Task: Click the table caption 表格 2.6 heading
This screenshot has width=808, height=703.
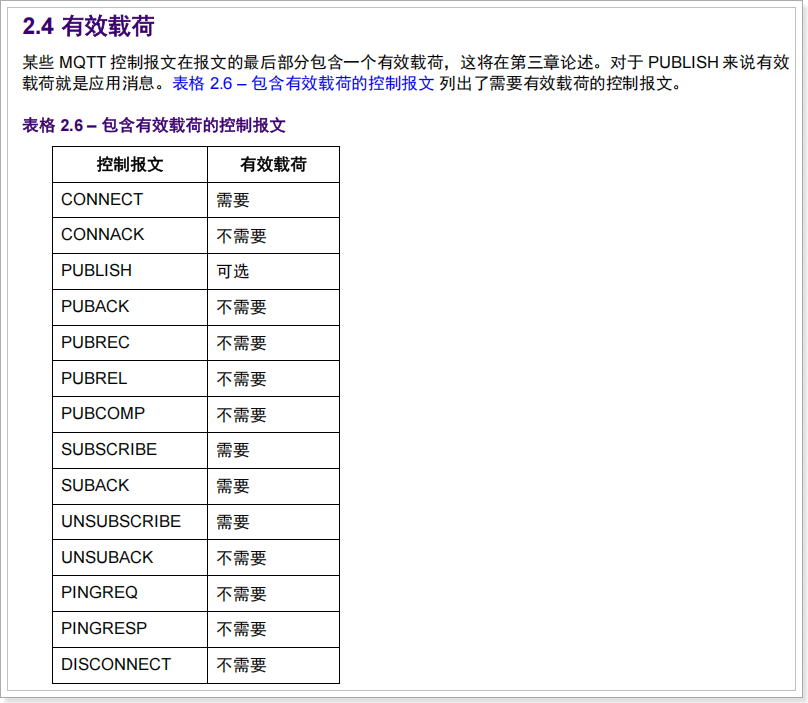Action: coord(154,125)
